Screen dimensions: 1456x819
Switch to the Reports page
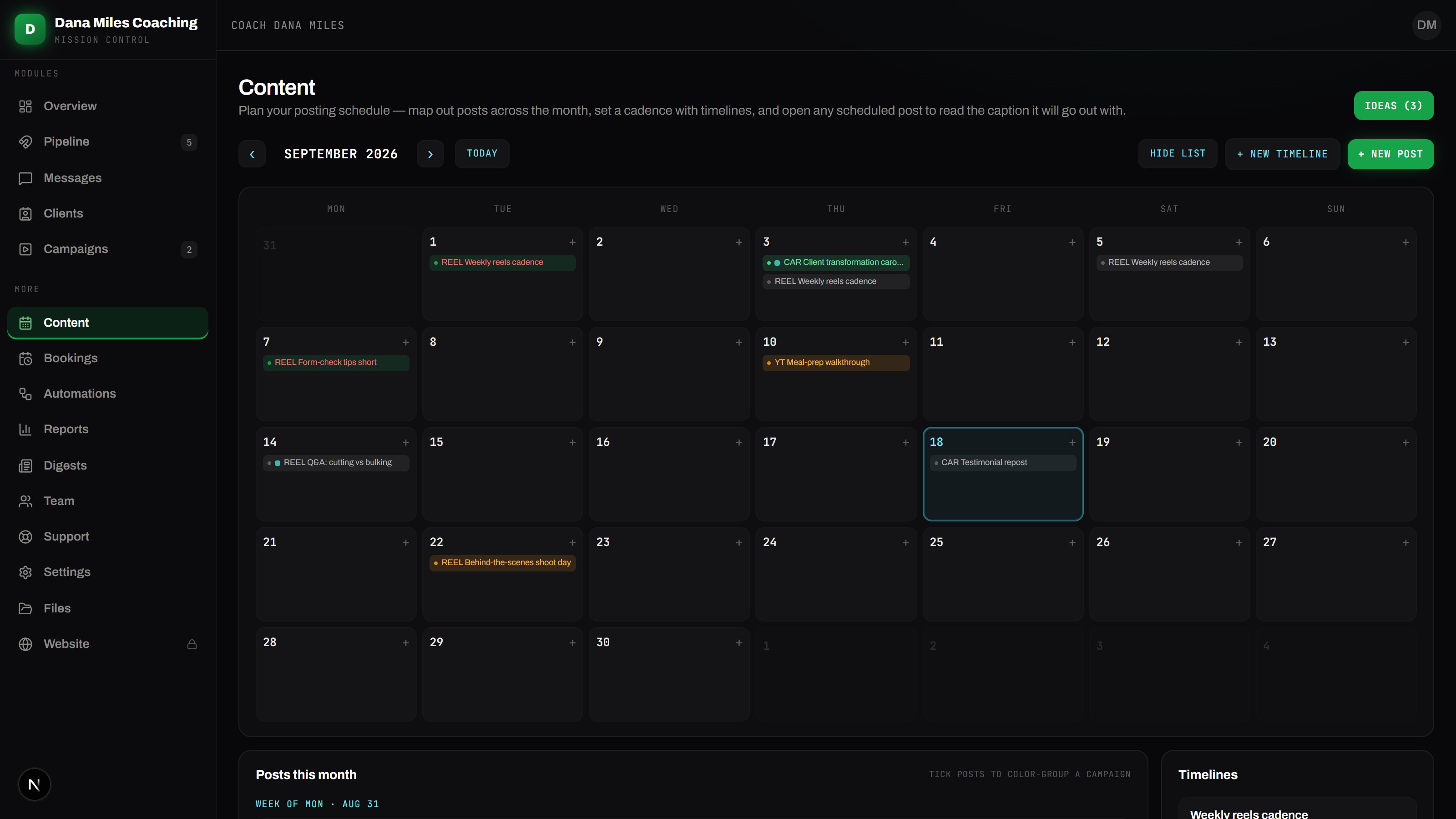[x=108, y=430]
